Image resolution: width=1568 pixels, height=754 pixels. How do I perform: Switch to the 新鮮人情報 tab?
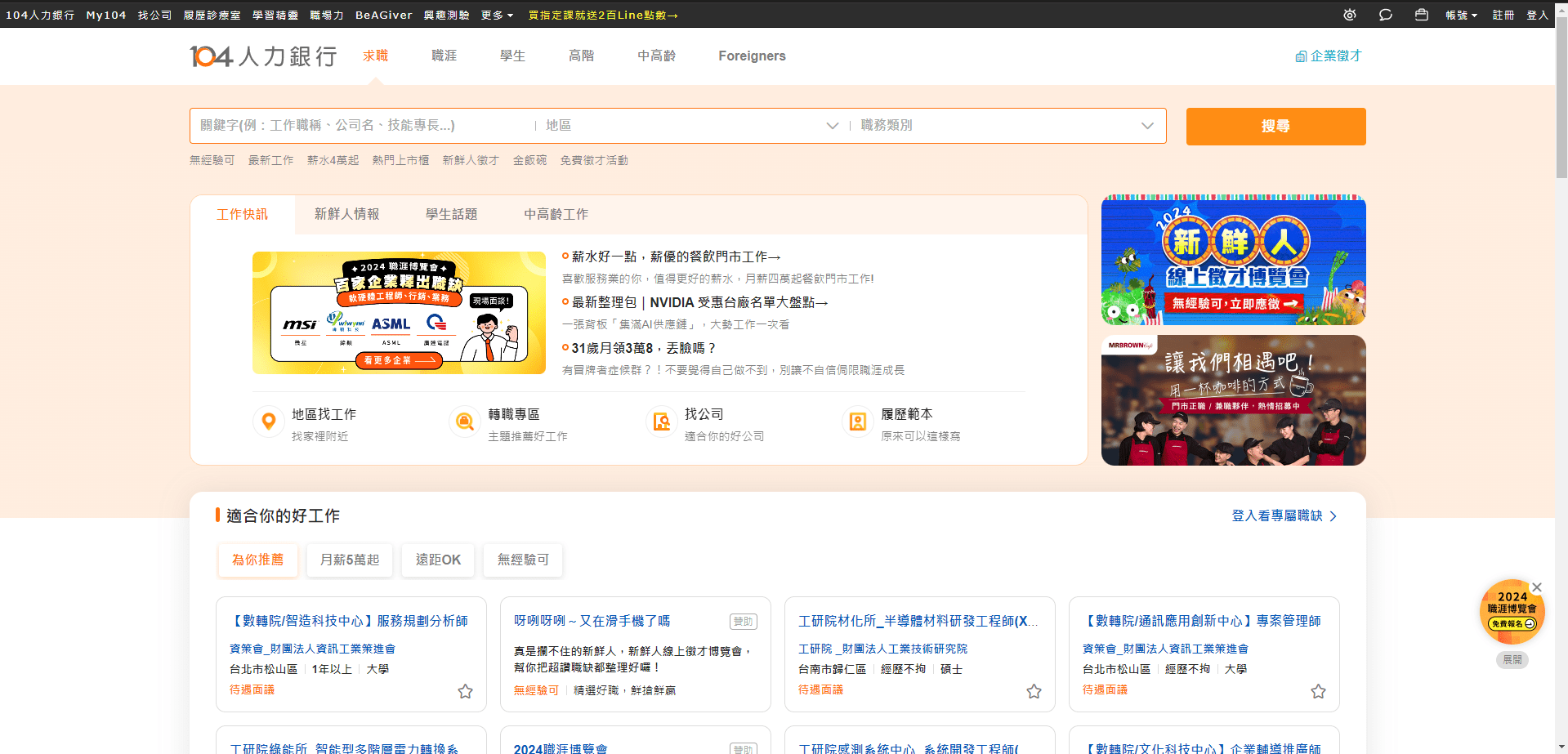click(x=347, y=214)
